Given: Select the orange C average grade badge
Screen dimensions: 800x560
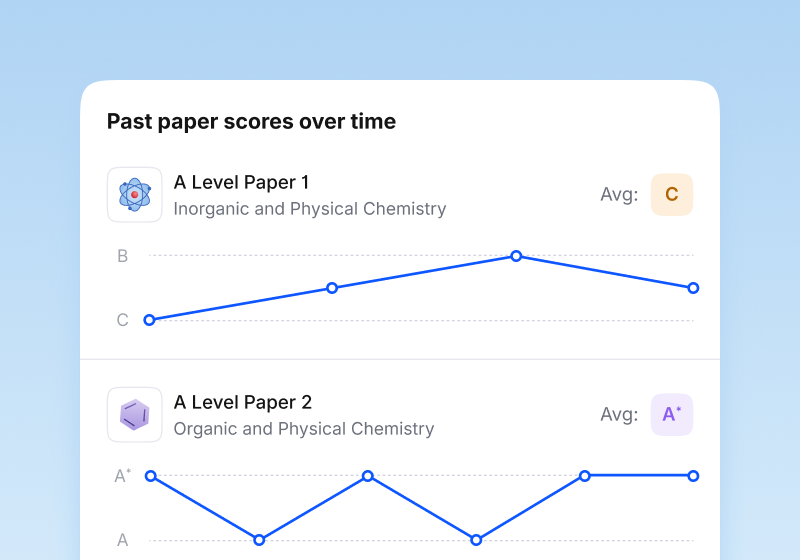Looking at the screenshot, I should [x=672, y=195].
